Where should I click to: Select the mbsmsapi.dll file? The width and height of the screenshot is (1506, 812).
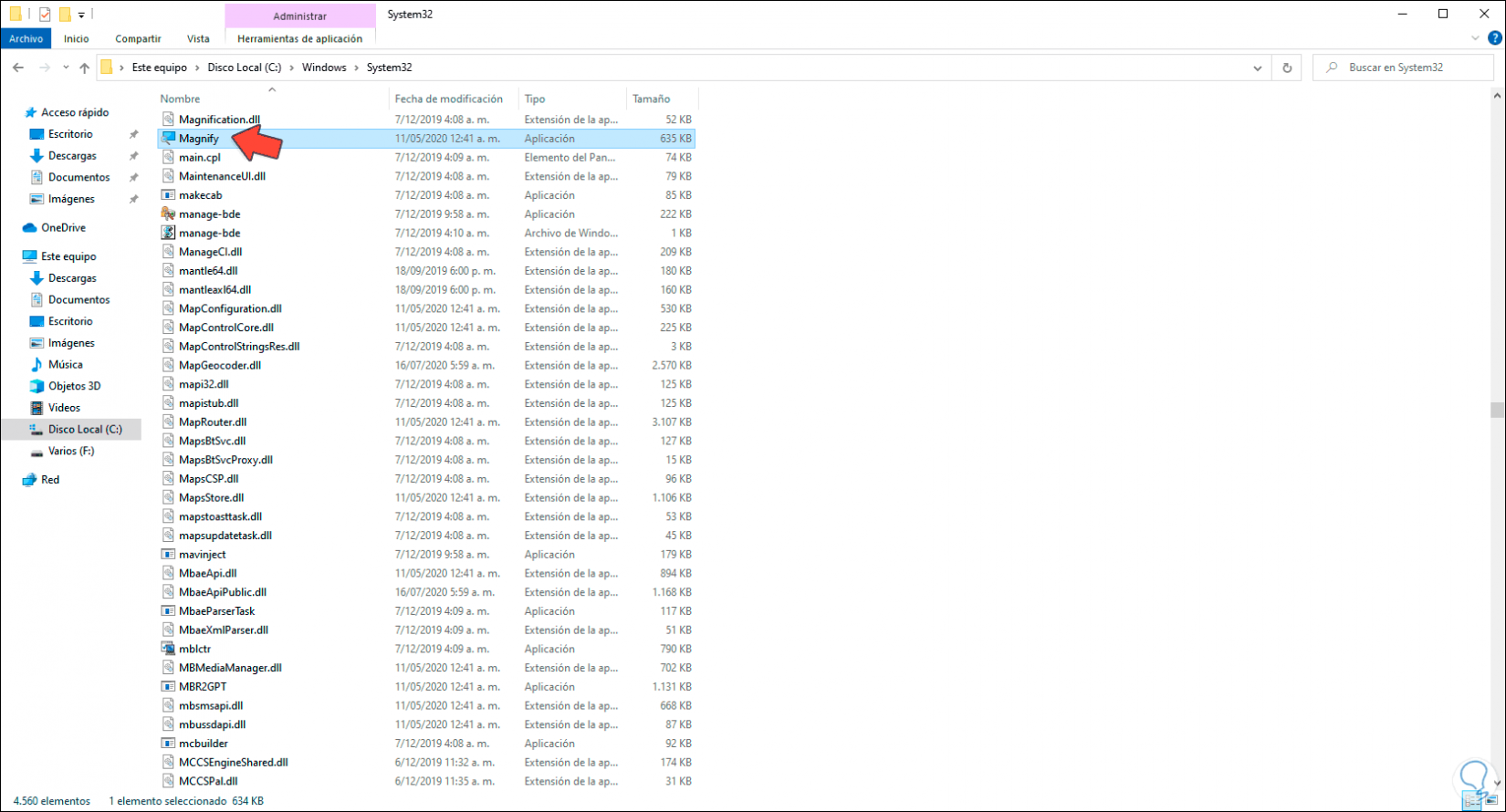click(x=211, y=706)
